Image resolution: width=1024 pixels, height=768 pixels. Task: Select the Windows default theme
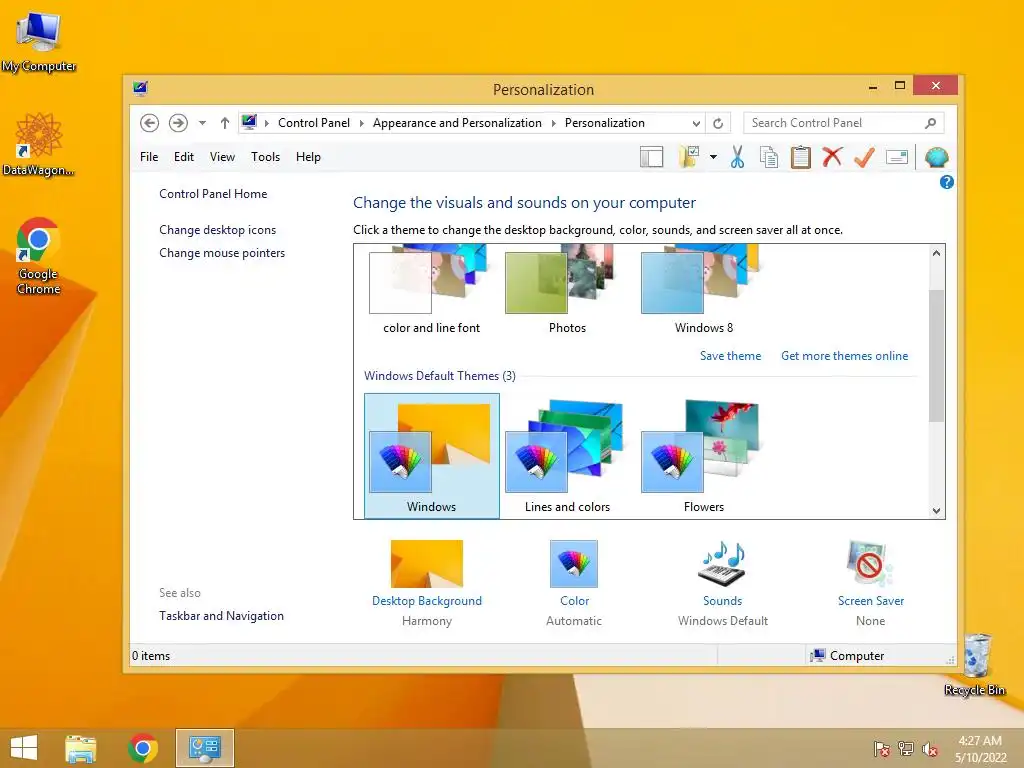click(432, 456)
